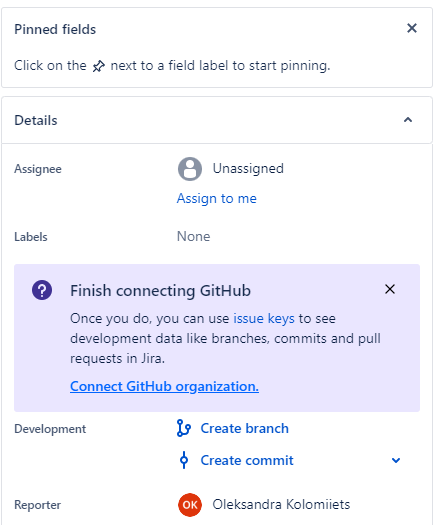
Task: Click the Unassigned avatar icon
Action: (190, 169)
